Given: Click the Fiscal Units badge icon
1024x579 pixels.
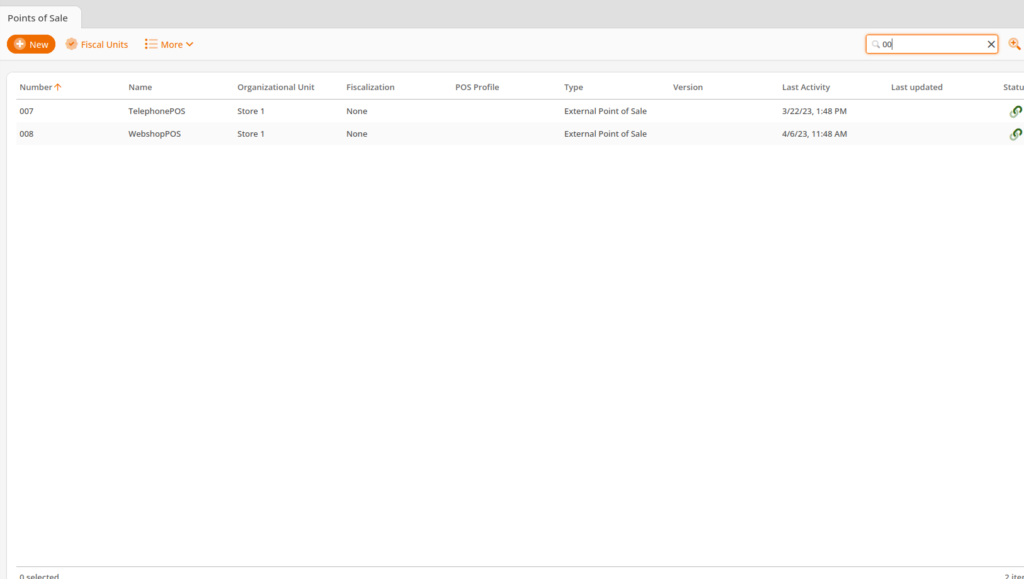Looking at the screenshot, I should click(x=71, y=44).
